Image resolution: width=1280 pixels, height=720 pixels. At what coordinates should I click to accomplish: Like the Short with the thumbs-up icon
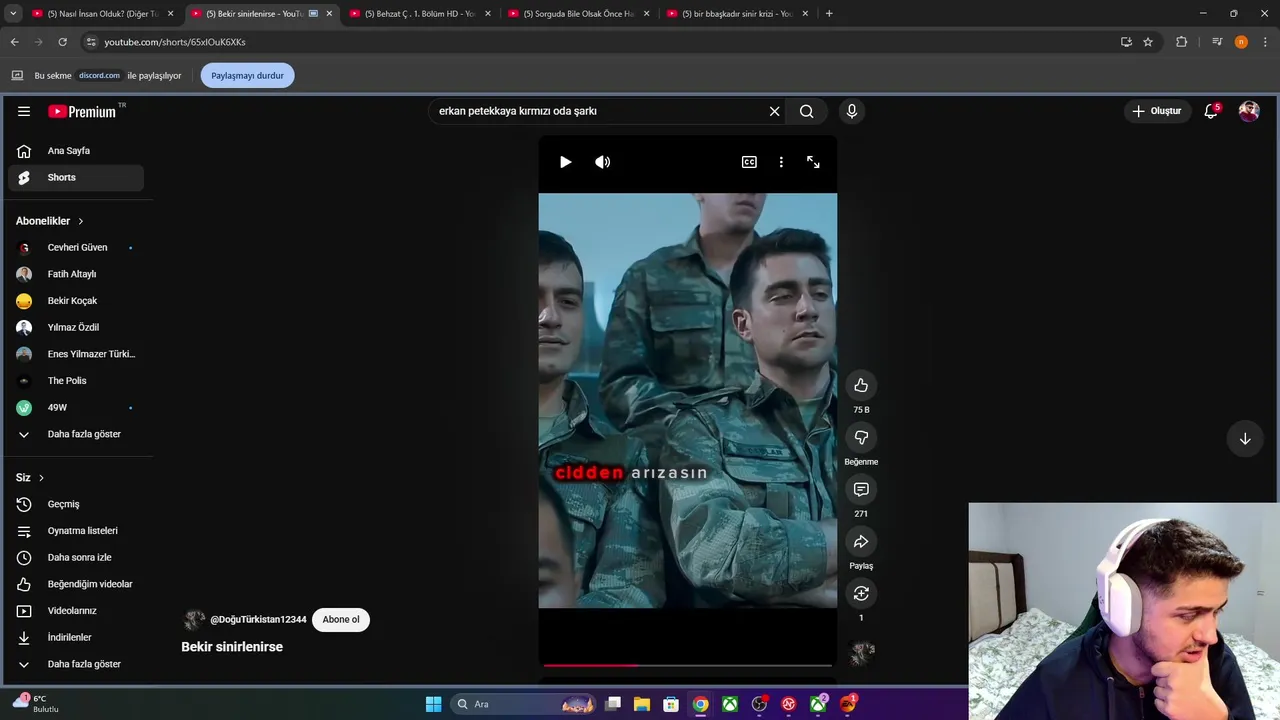861,385
